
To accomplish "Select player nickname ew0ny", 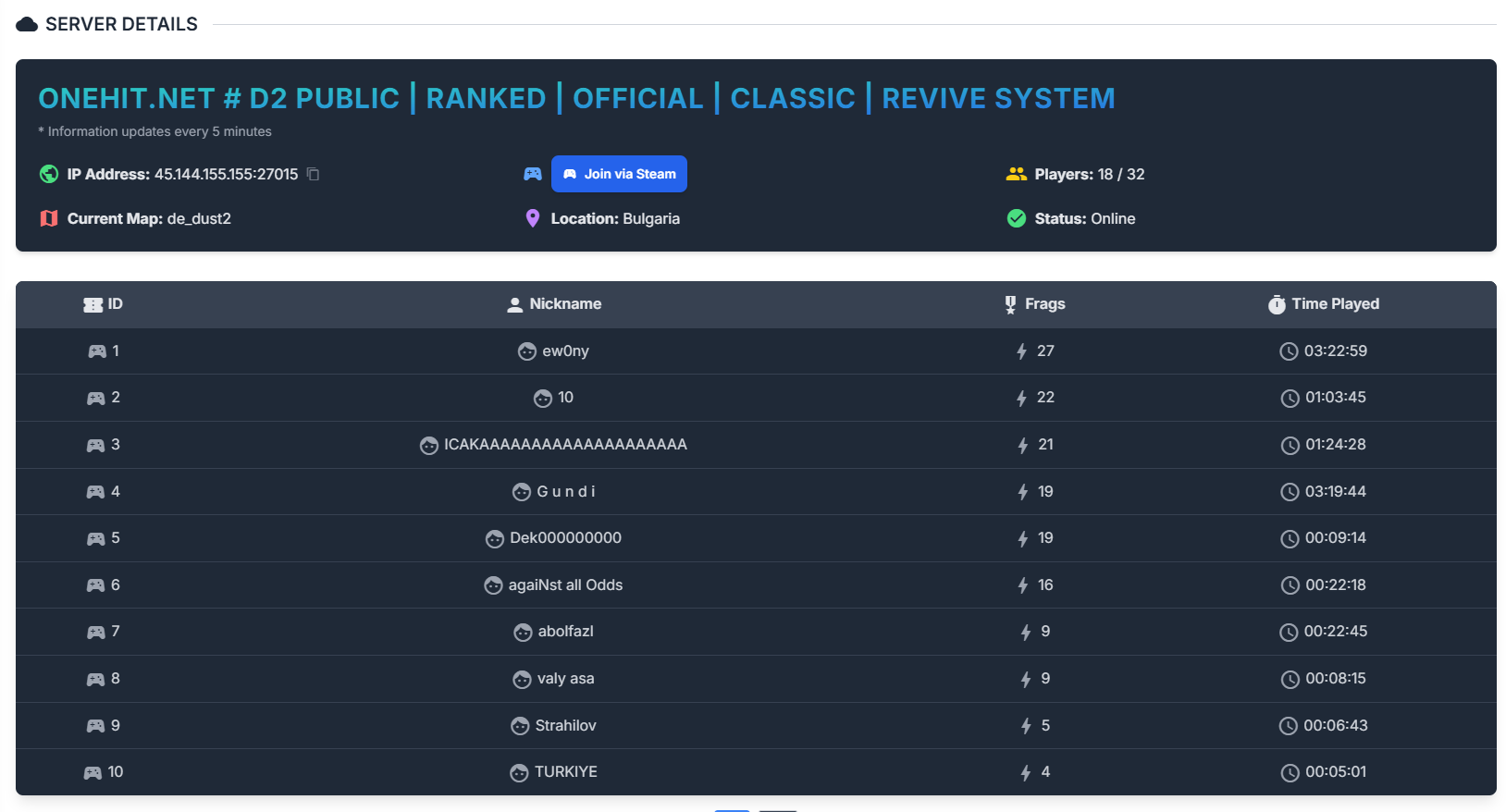I will (565, 351).
